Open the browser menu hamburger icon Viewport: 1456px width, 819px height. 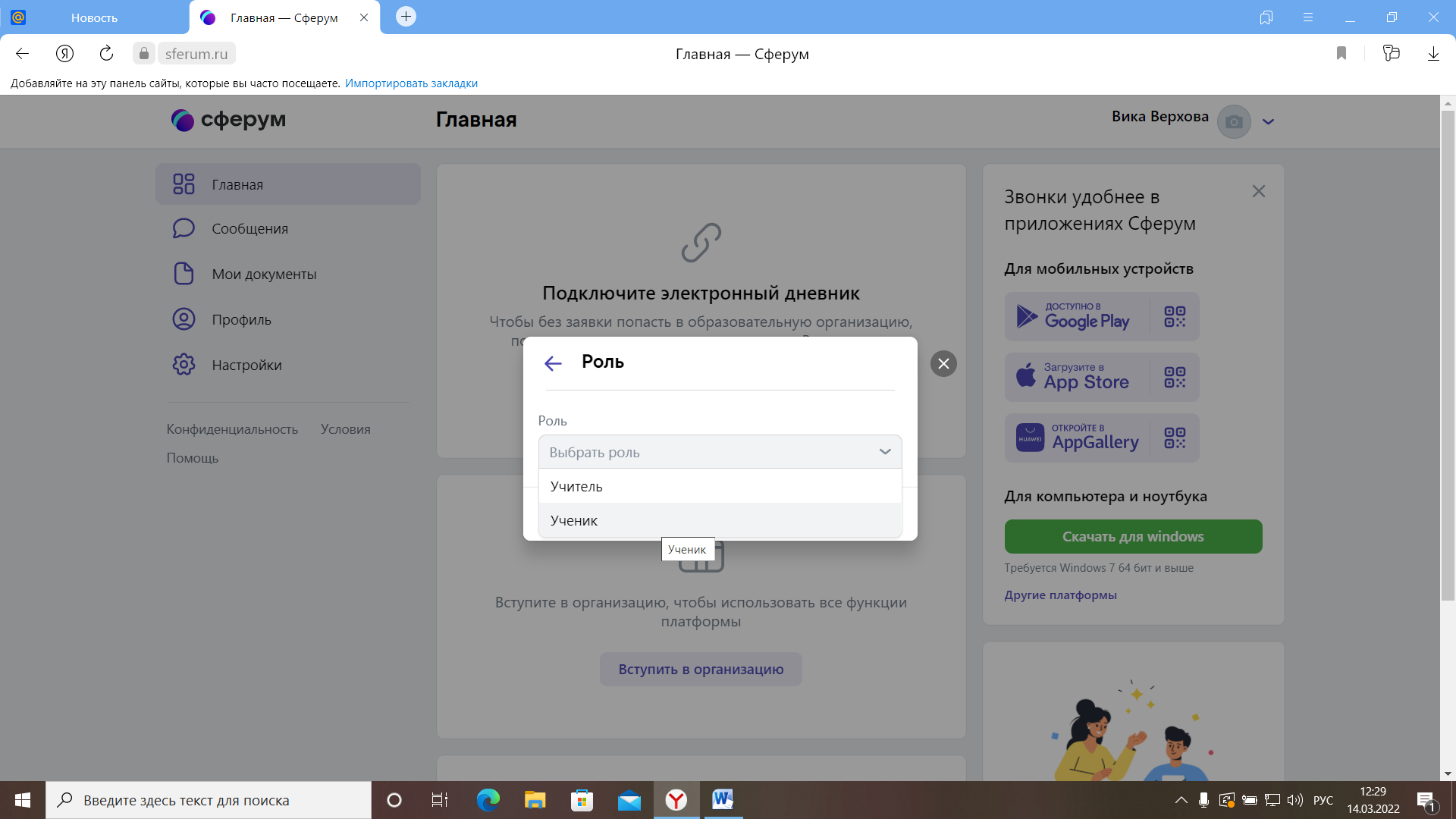pyautogui.click(x=1308, y=17)
